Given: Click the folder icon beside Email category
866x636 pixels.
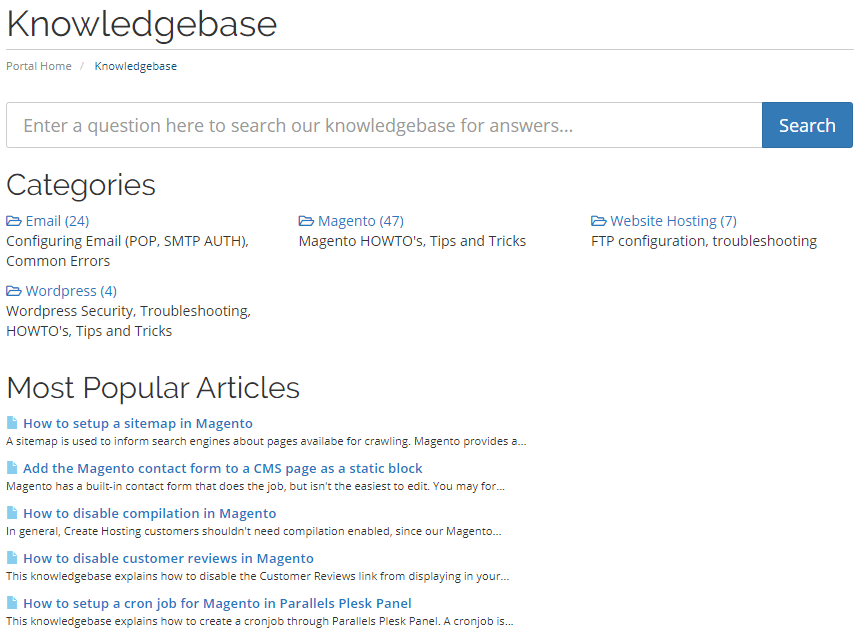Looking at the screenshot, I should click(x=14, y=221).
